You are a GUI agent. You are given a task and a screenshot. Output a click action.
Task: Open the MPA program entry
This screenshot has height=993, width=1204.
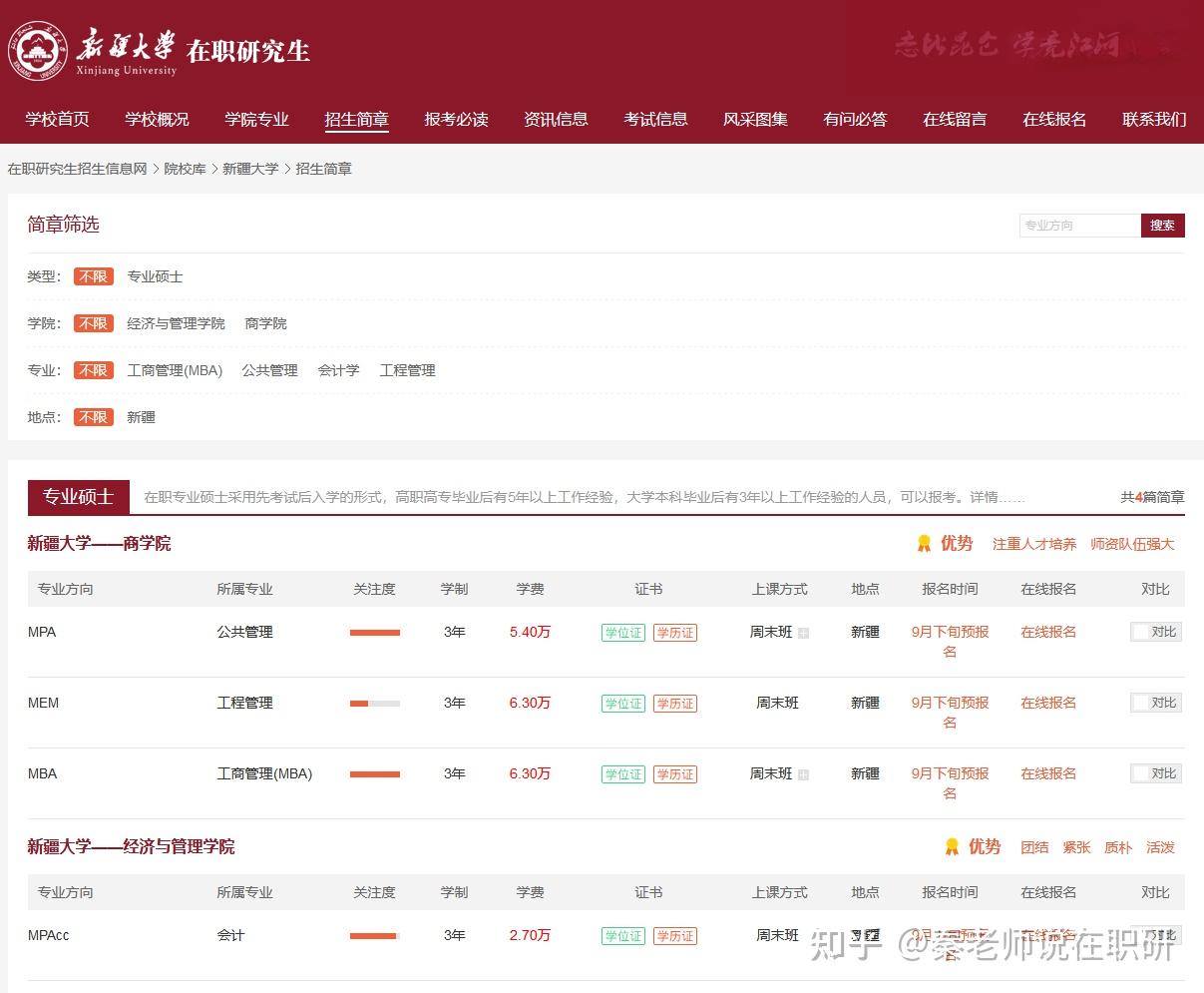(x=42, y=632)
